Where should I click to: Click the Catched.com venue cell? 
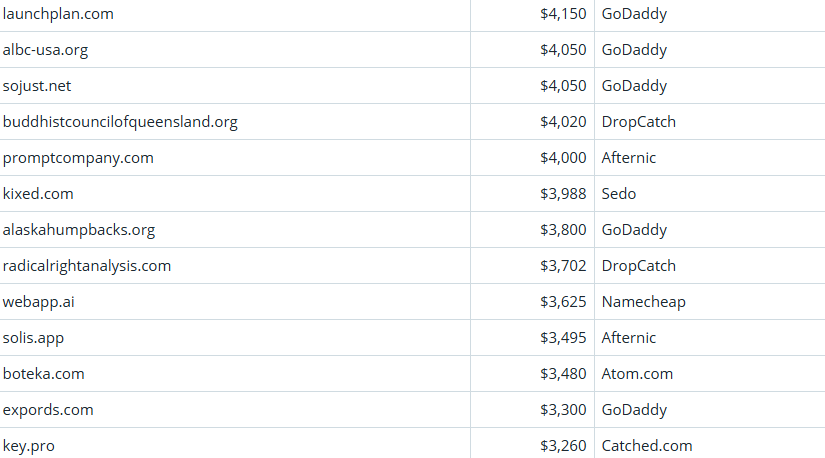646,446
